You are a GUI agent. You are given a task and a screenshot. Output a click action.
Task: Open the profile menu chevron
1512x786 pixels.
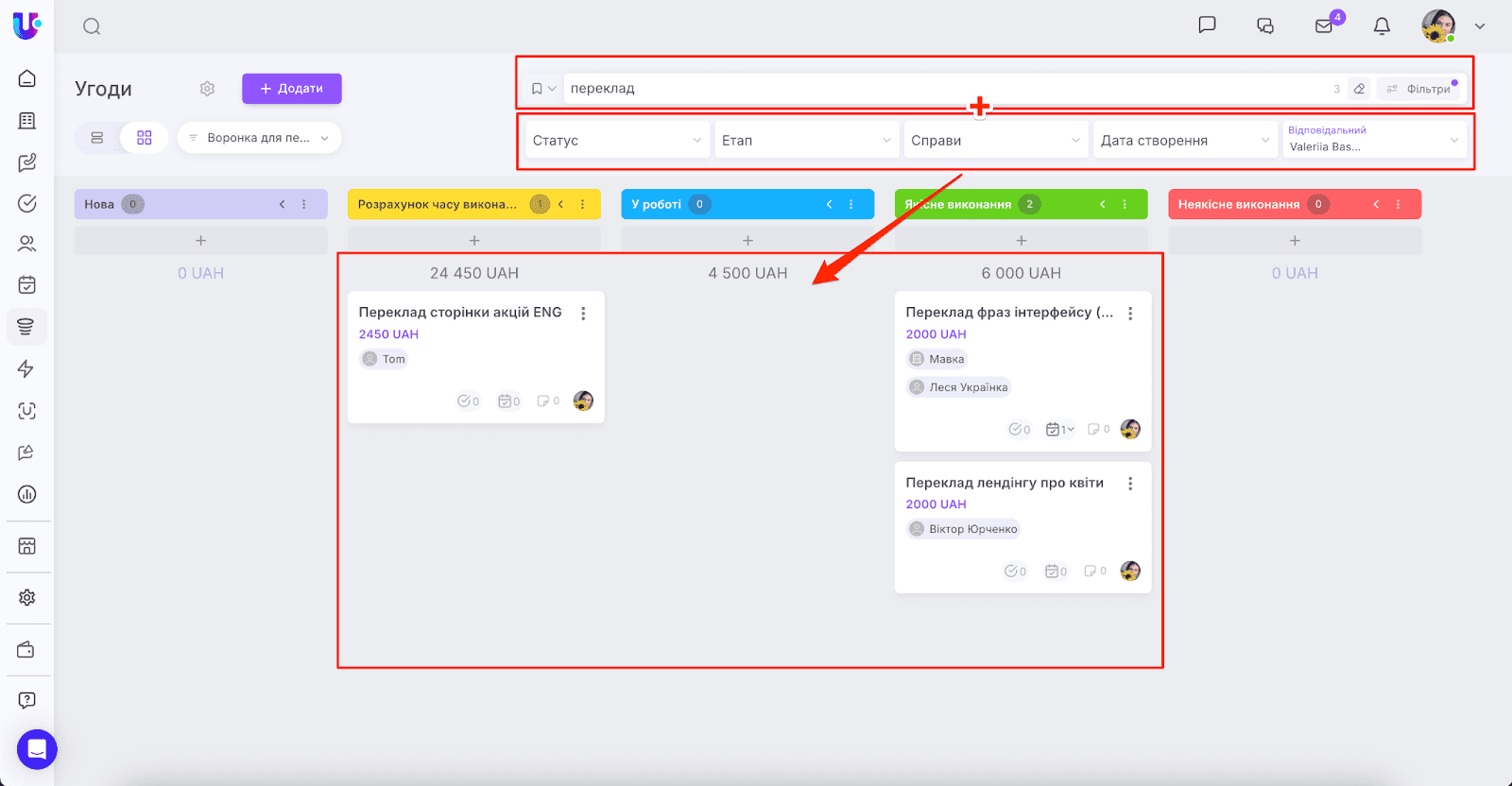(x=1480, y=26)
